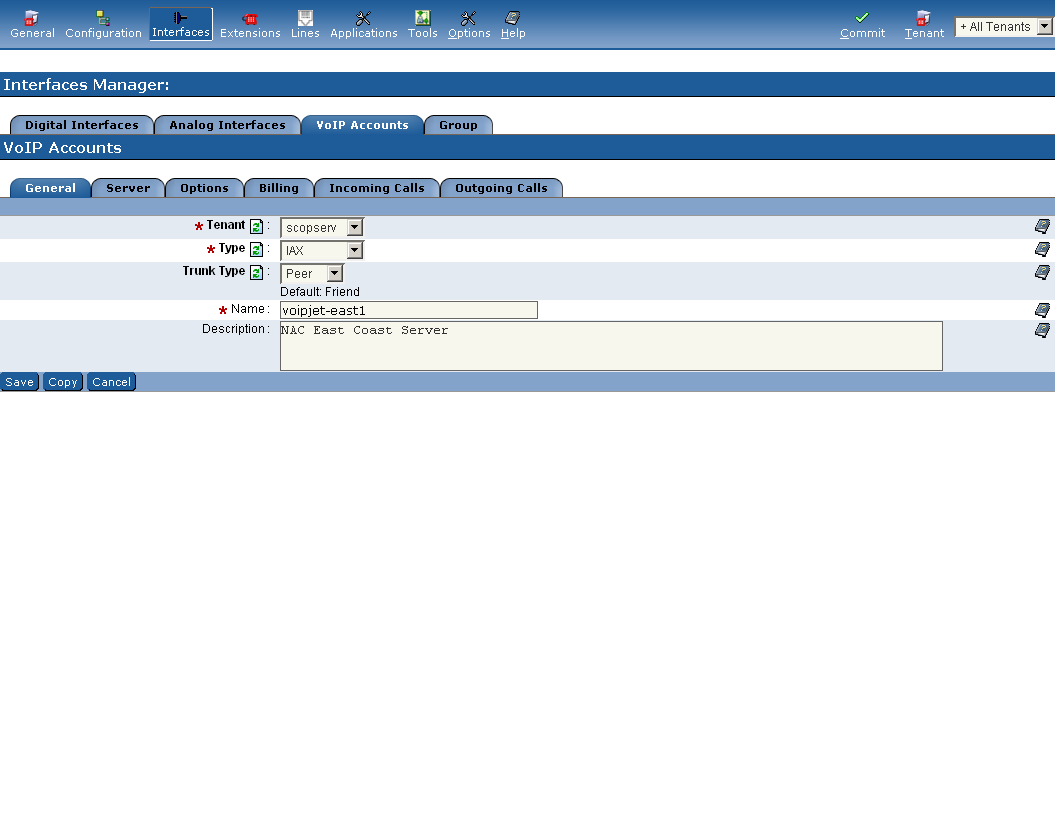This screenshot has width=1055, height=814.
Task: Click the Copy button
Action: (63, 382)
